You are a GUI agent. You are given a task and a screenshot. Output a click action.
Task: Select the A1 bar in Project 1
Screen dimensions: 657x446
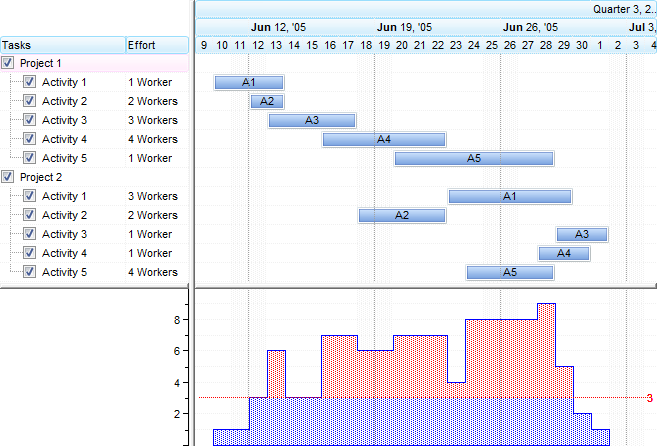point(248,82)
